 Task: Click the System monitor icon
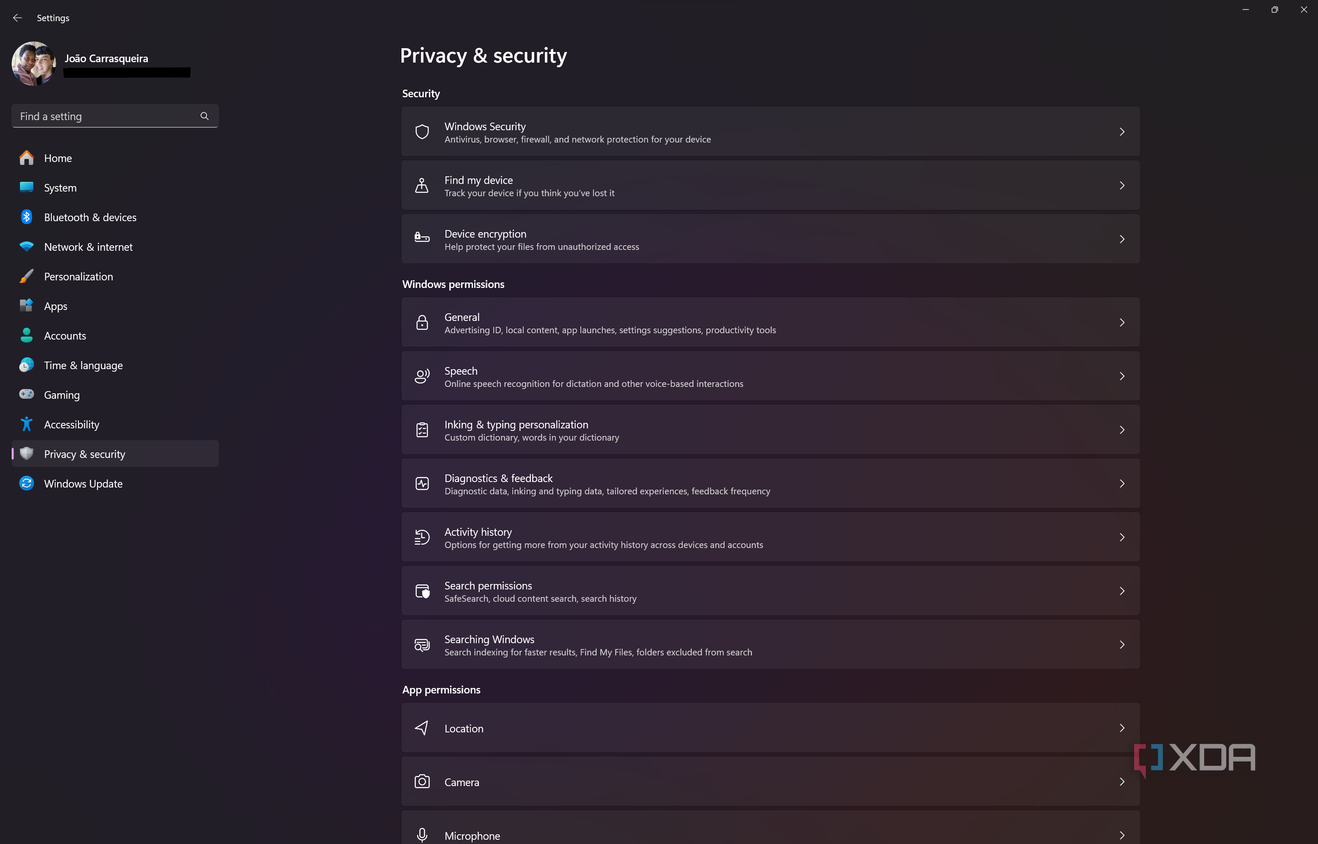tap(27, 187)
